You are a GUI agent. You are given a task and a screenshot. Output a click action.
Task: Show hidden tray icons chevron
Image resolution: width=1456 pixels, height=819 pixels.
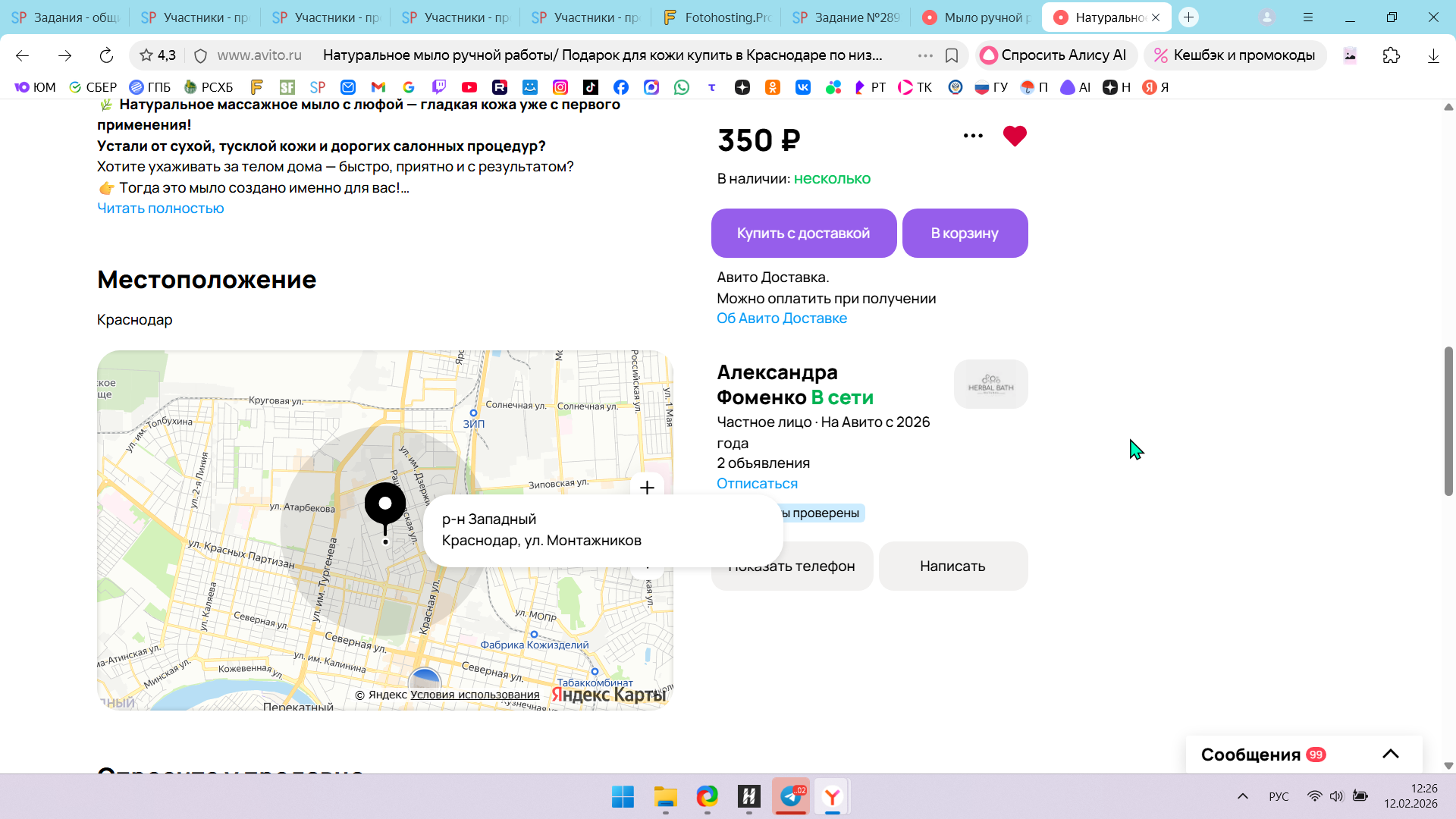click(x=1242, y=796)
